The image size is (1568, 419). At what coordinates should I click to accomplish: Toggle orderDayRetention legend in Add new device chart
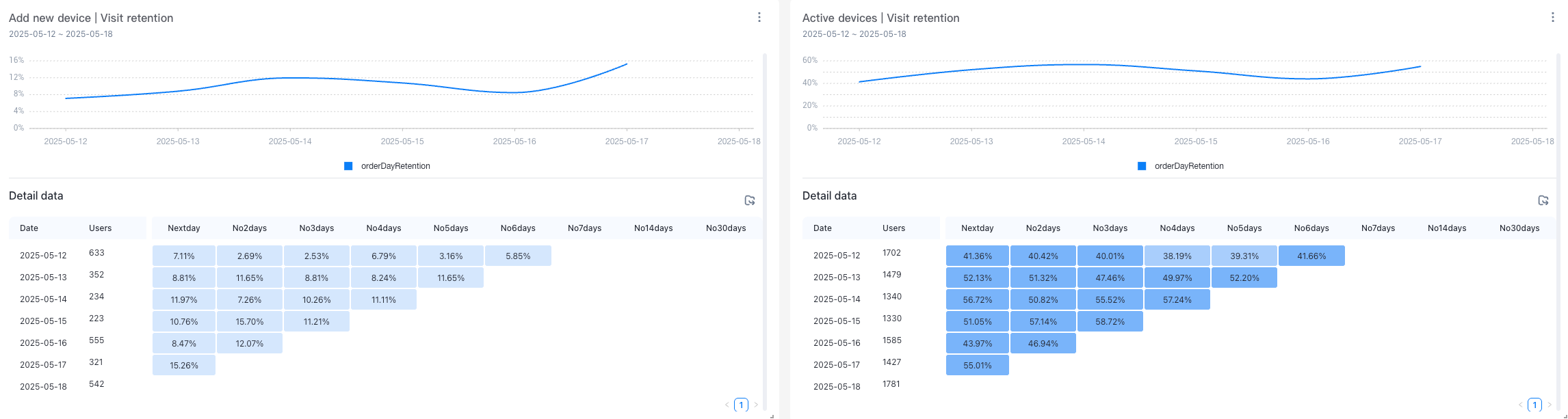pos(395,166)
